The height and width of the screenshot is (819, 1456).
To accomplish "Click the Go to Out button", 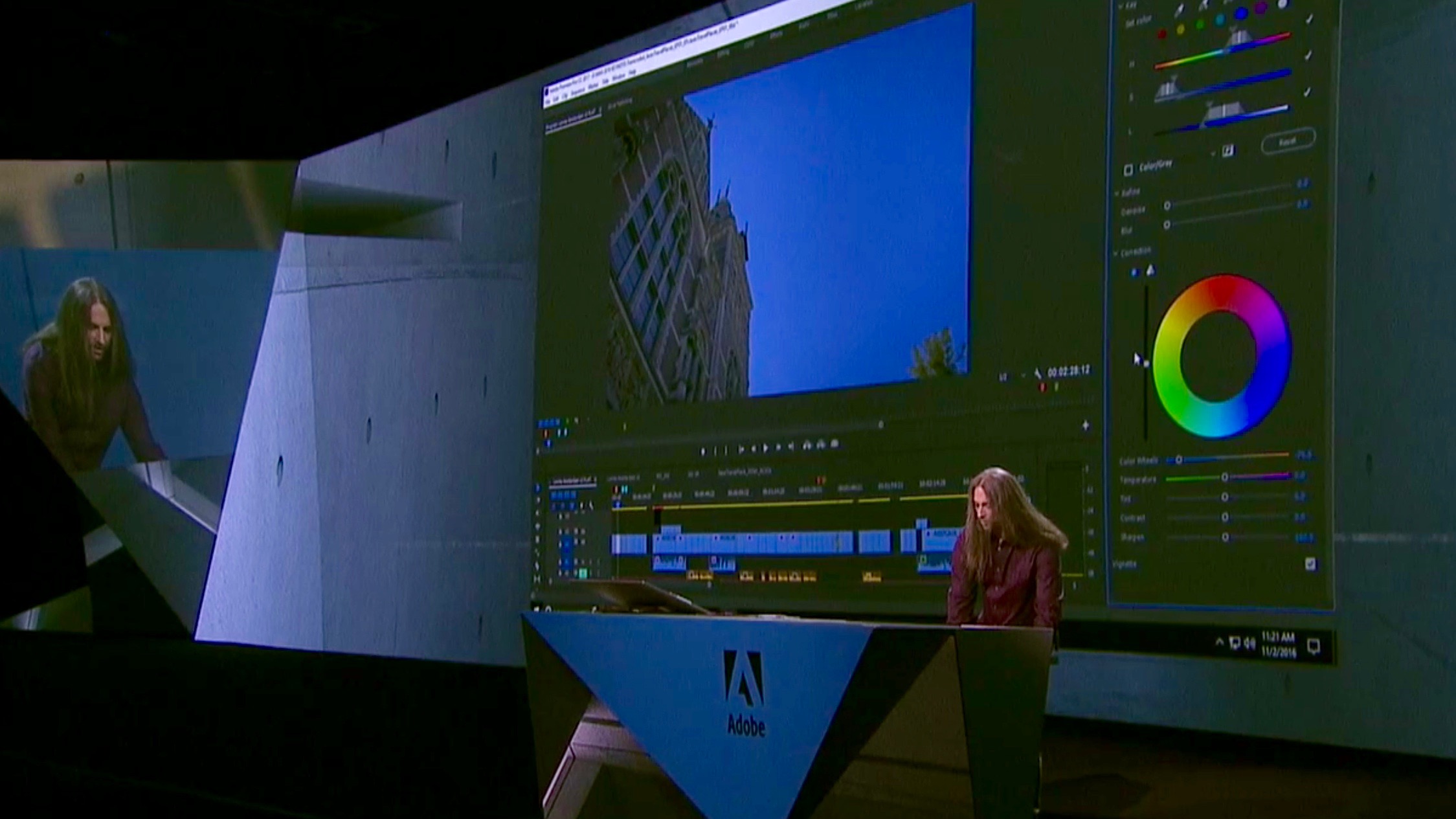I will pyautogui.click(x=791, y=446).
